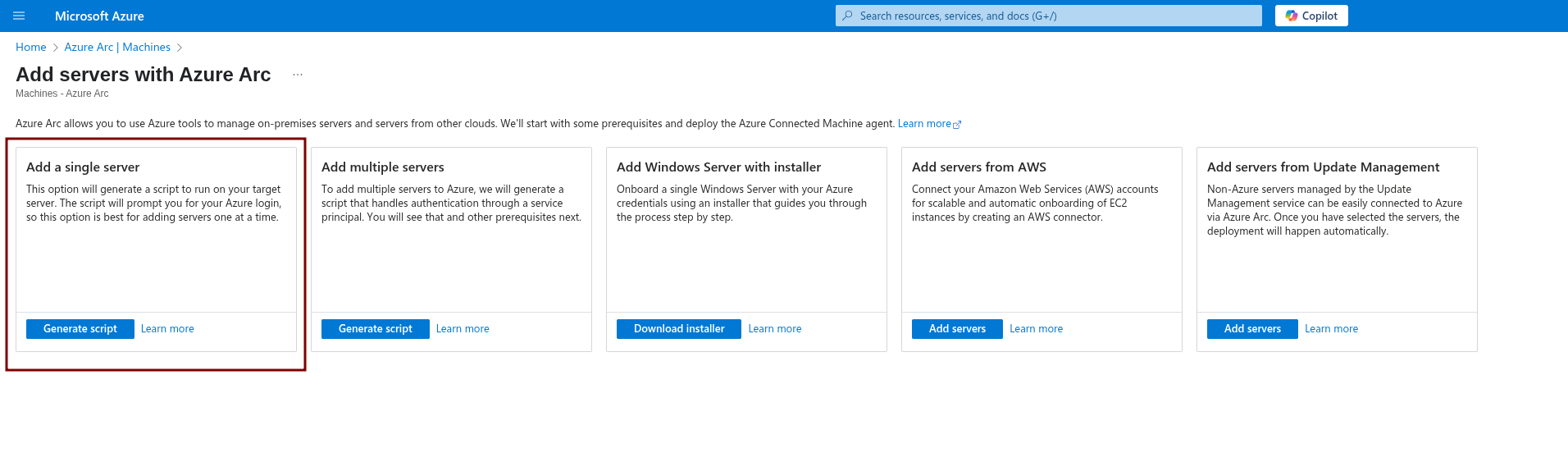This screenshot has height=462, width=1568.
Task: Go to the Home breadcrumb
Action: click(x=31, y=47)
